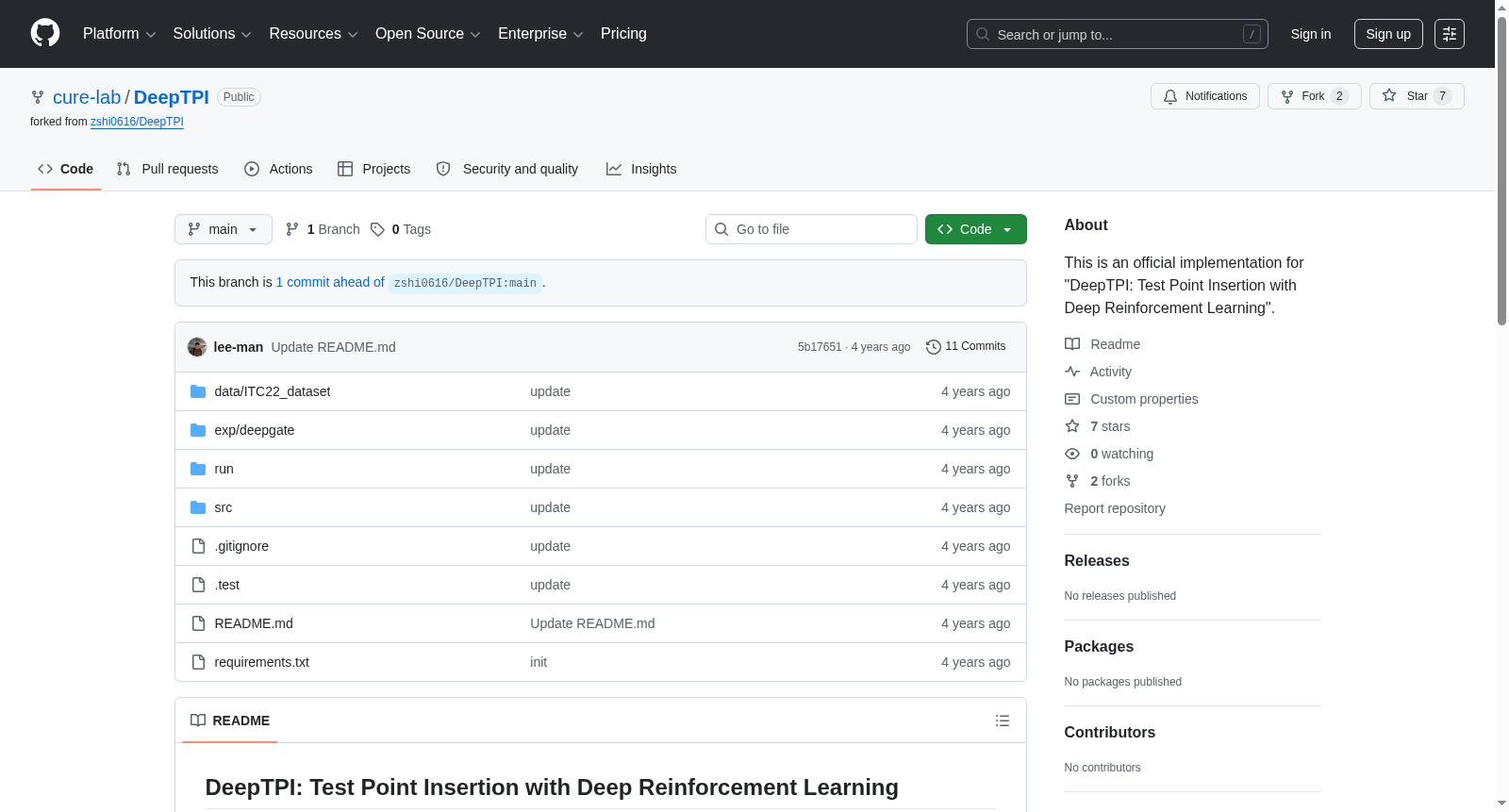1509x812 pixels.
Task: Click the search magnifier icon in header
Action: point(983,34)
